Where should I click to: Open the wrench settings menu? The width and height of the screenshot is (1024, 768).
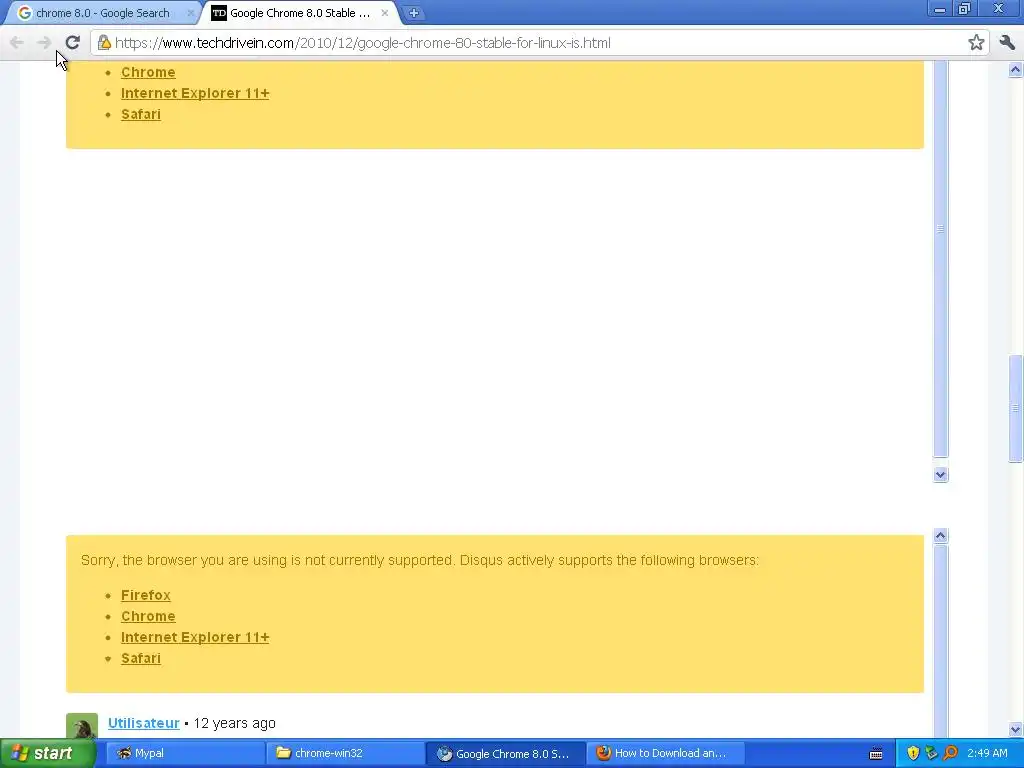pos(1007,43)
